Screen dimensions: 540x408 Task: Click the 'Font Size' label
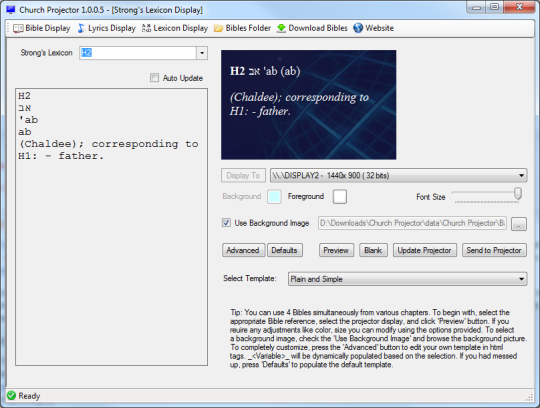click(x=430, y=197)
